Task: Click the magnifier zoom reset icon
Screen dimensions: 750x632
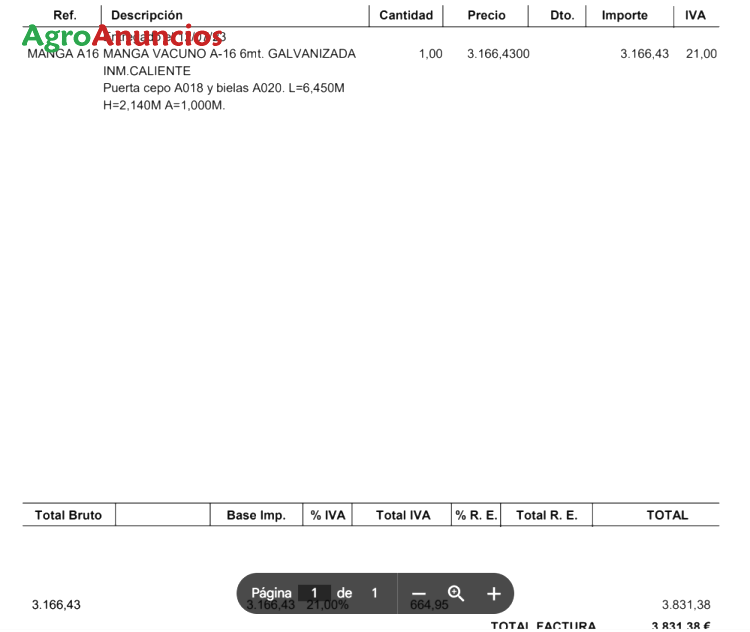Action: pyautogui.click(x=456, y=593)
